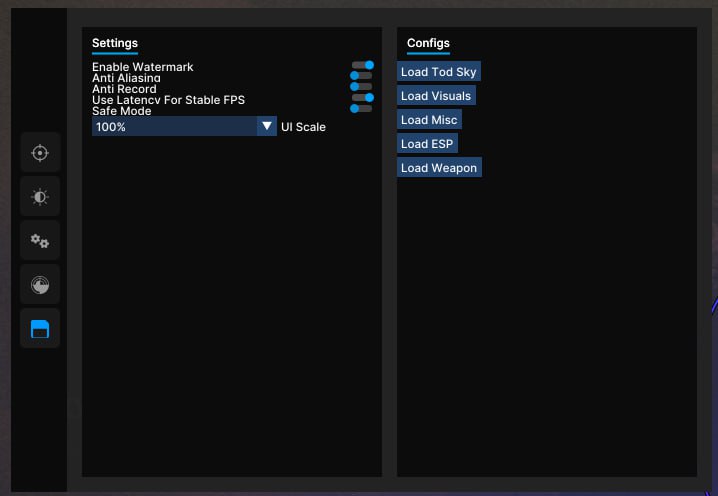Enable the Anti Record toggle
Screen dimensions: 718x496
click(x=361, y=87)
